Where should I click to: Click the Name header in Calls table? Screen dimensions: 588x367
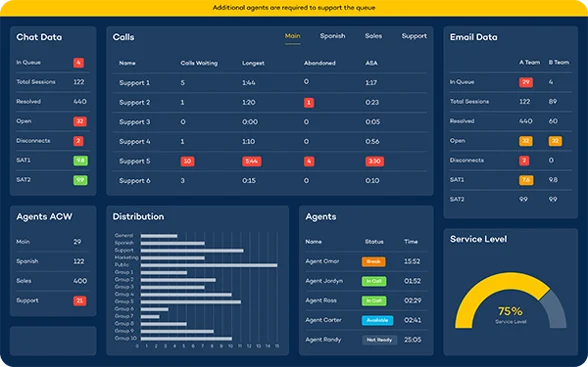point(127,63)
